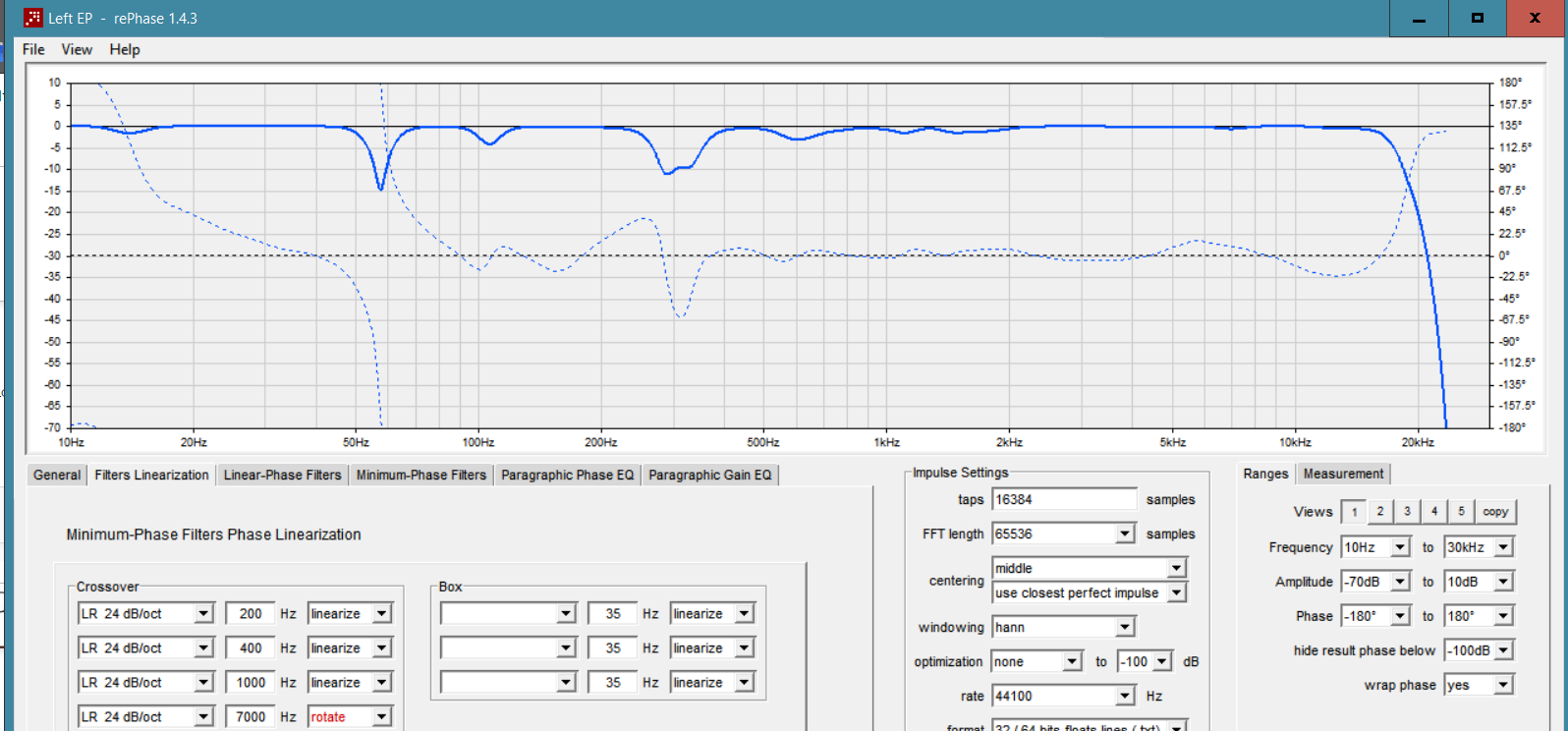
Task: Open the View menu
Action: tap(77, 49)
